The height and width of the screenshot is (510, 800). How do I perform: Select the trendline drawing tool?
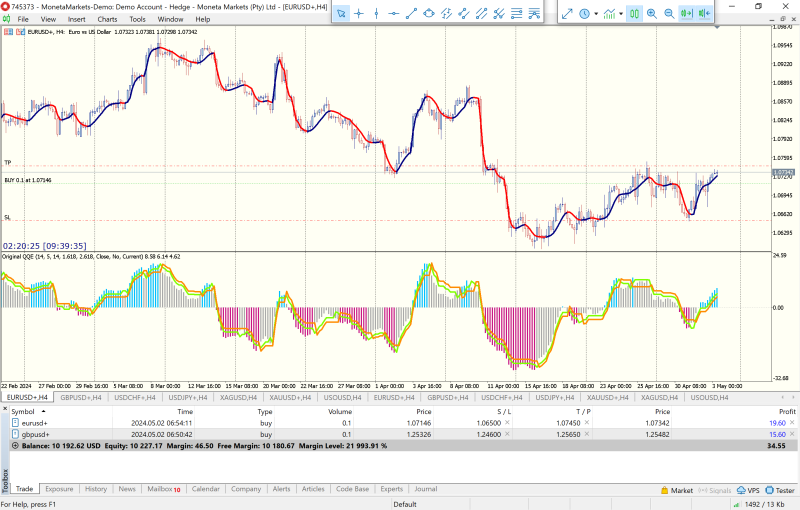[410, 13]
